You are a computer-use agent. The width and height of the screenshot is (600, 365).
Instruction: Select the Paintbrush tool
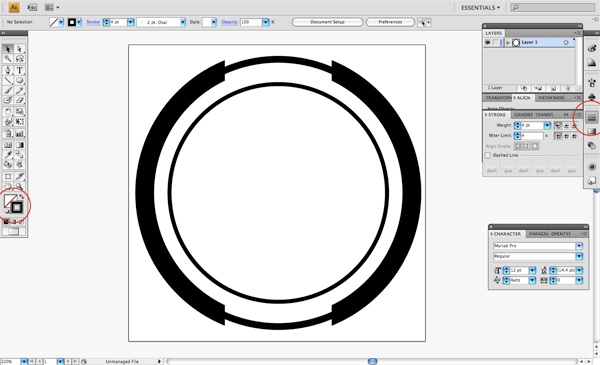8,90
